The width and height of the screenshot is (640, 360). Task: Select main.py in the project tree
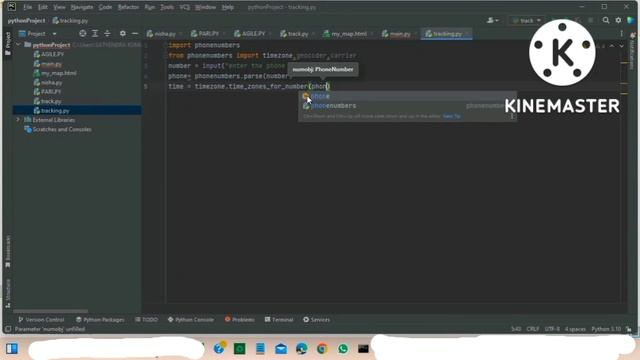[x=47, y=64]
